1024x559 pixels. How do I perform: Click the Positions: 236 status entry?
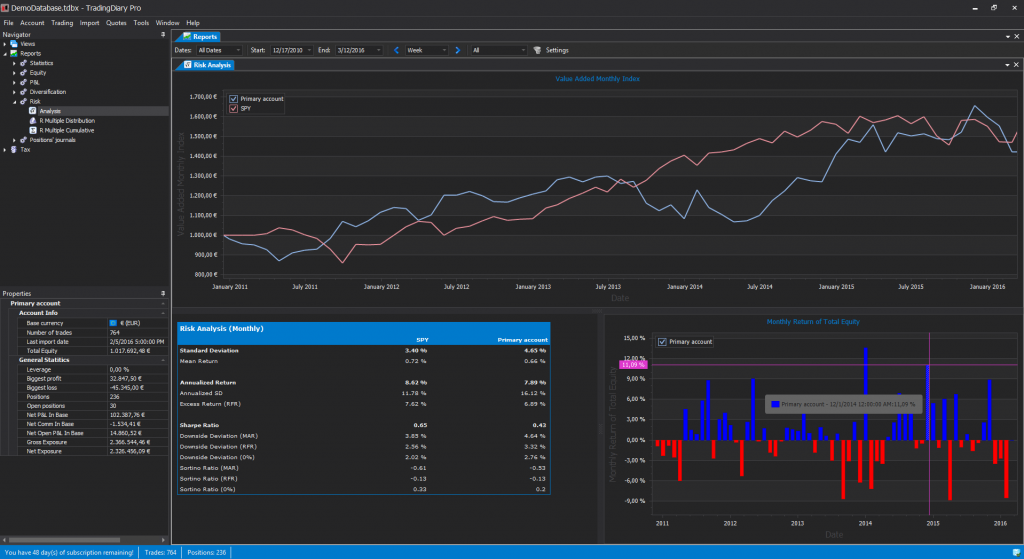(x=206, y=552)
